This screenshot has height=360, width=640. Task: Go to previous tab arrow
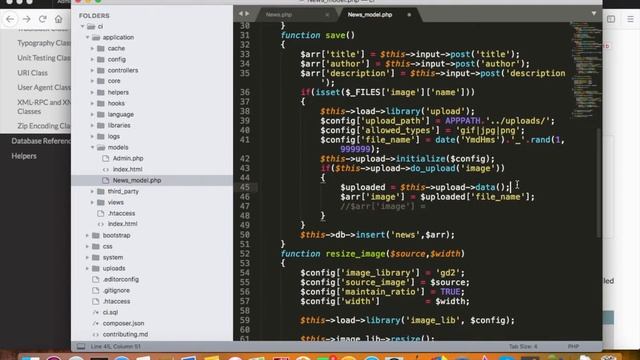click(x=240, y=14)
